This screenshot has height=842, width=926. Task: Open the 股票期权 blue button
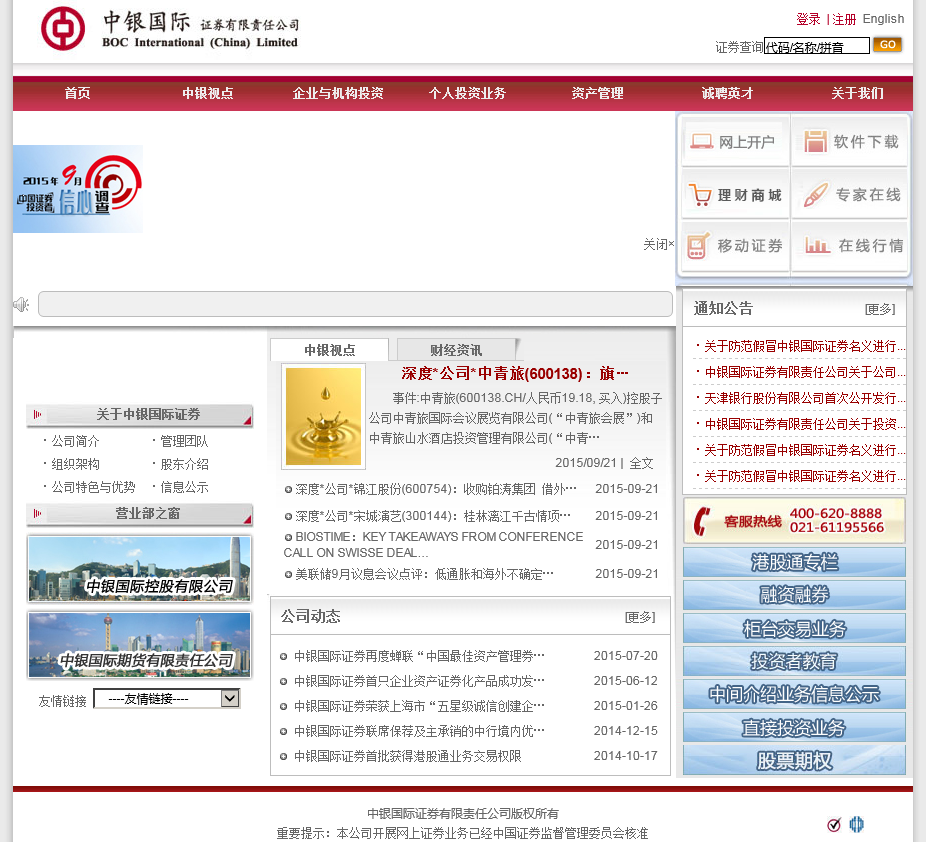point(794,760)
